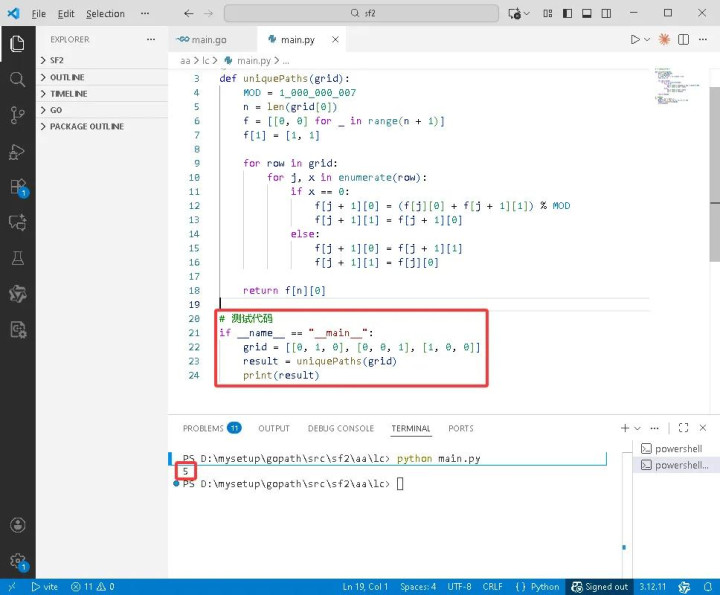This screenshot has height=595, width=720.
Task: Open the Accounts icon in activity bar
Action: pyautogui.click(x=17, y=525)
